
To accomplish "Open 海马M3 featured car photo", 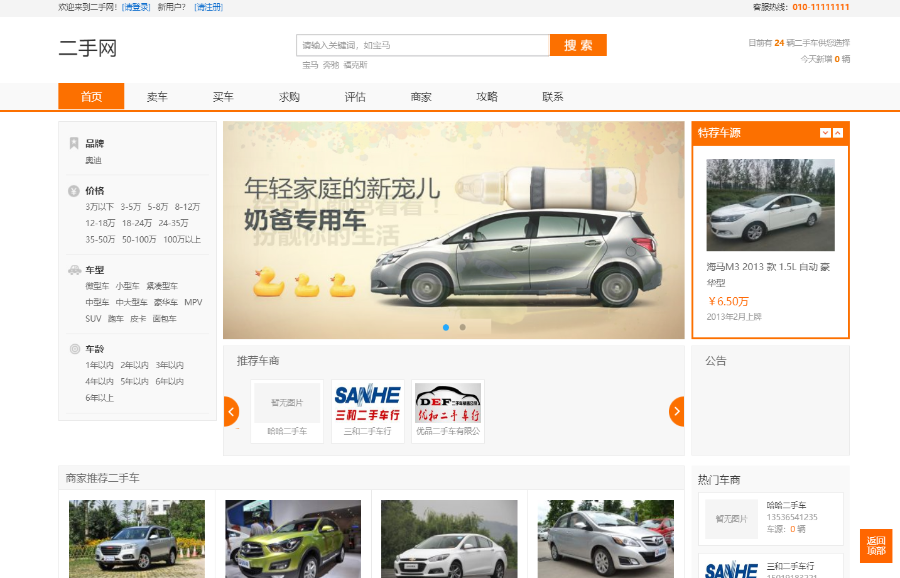I will [x=770, y=205].
